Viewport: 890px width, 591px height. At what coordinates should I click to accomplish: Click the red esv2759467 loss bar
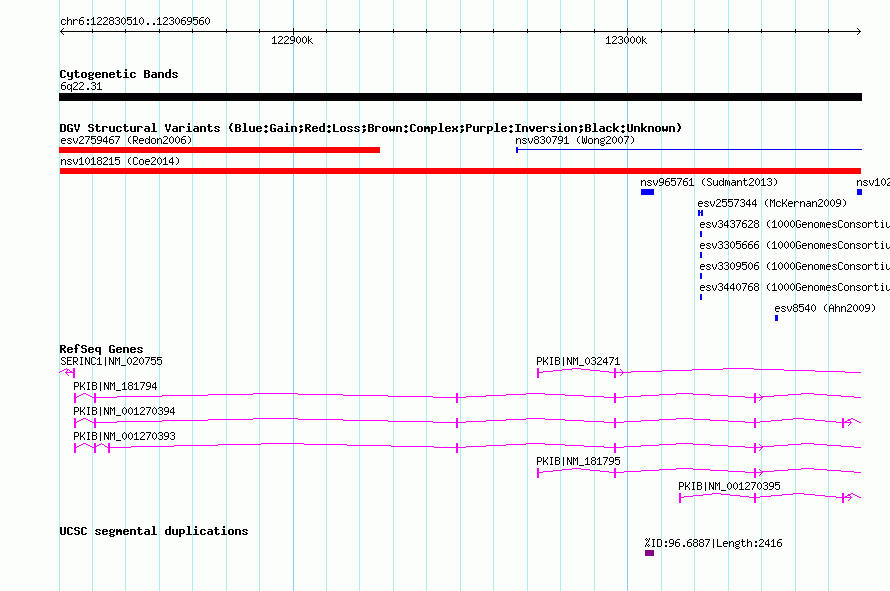[x=219, y=150]
